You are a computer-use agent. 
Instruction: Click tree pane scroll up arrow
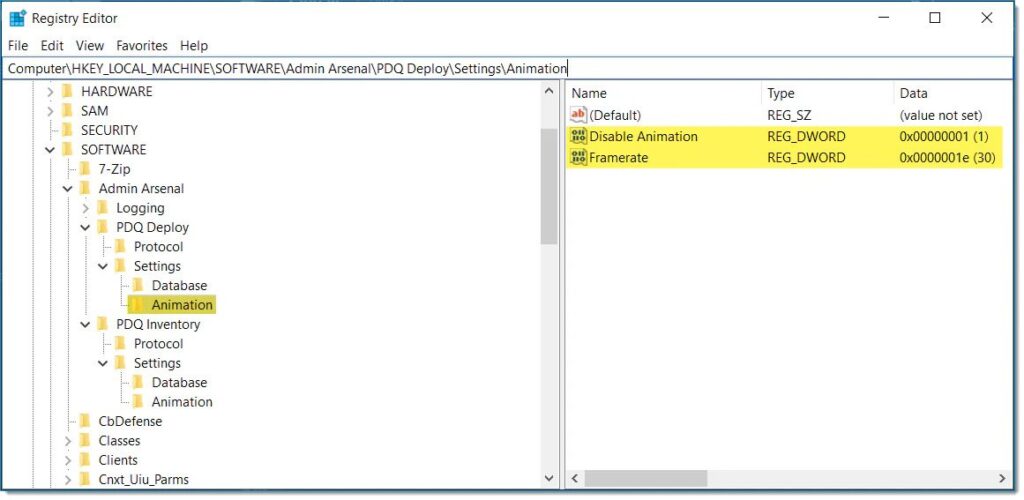click(x=549, y=92)
